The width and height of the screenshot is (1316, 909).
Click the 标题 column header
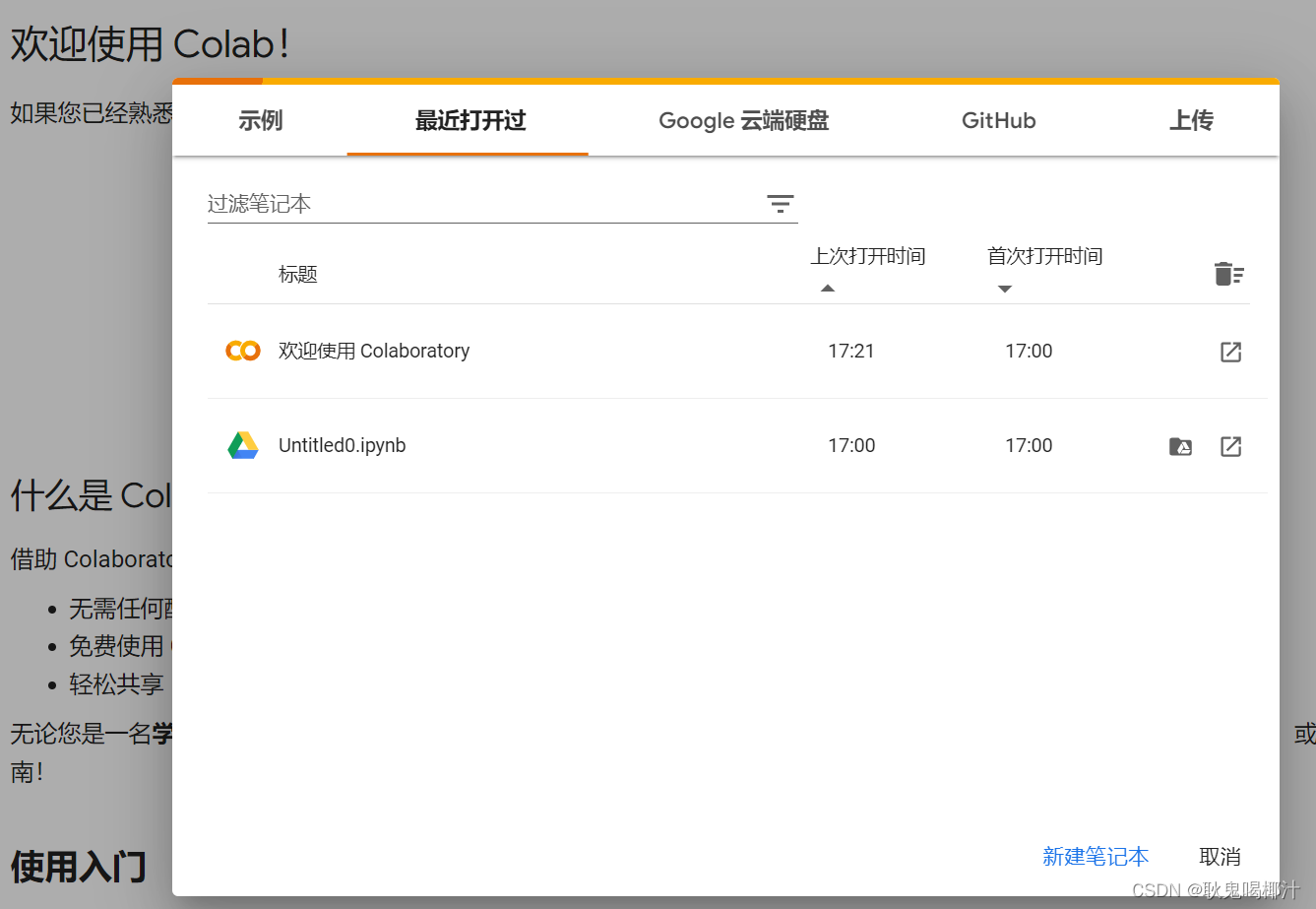click(298, 274)
